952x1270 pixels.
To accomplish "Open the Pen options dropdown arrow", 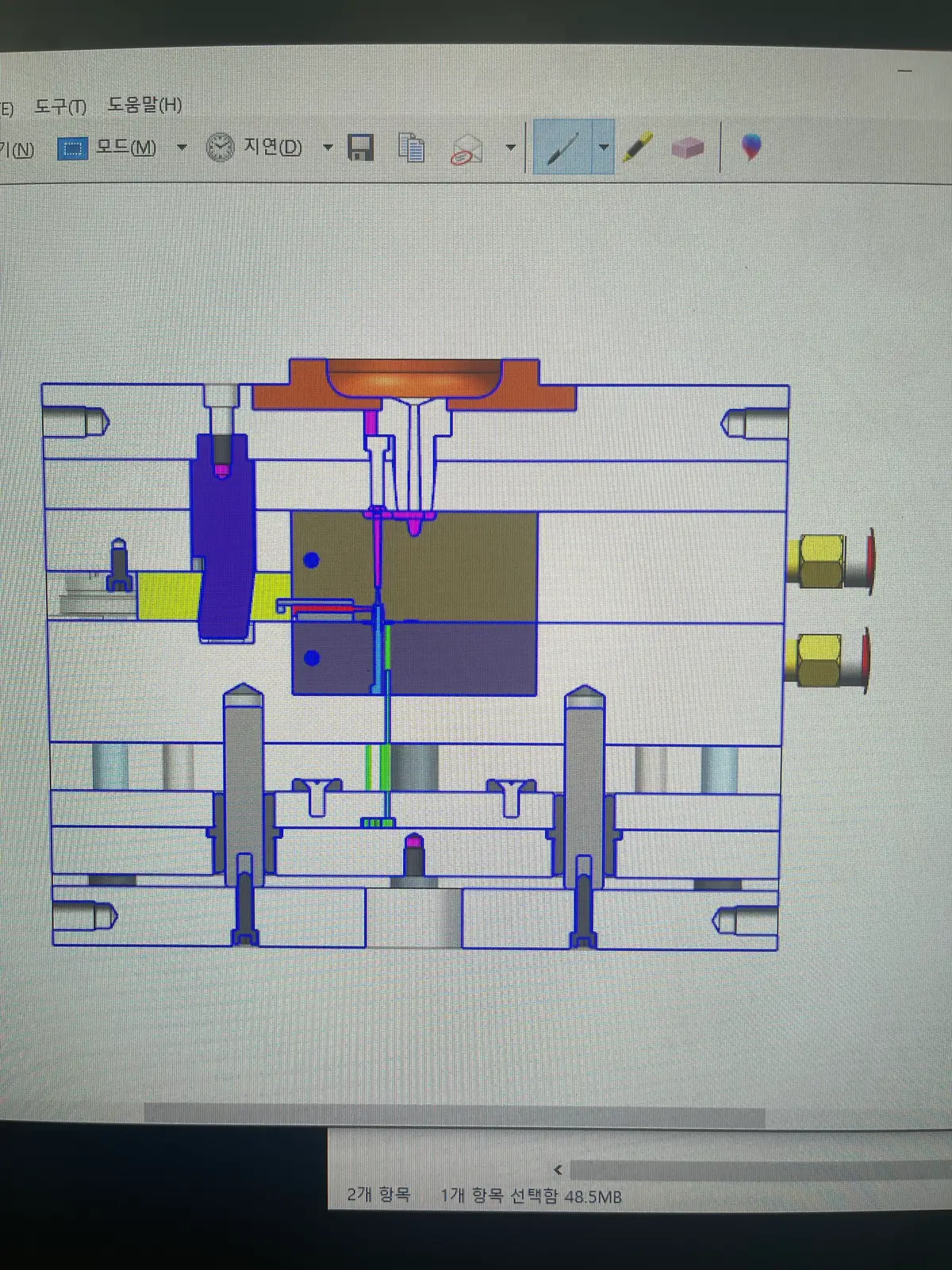I will click(x=604, y=148).
